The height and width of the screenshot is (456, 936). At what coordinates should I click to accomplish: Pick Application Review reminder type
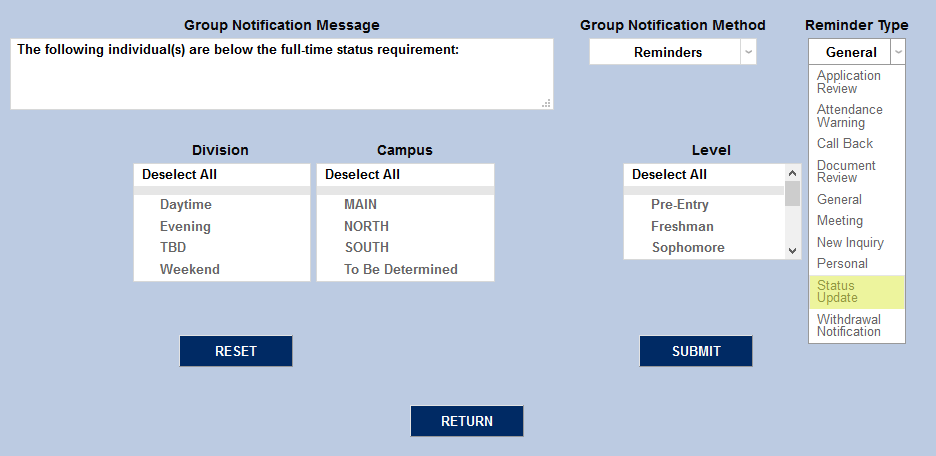click(x=856, y=82)
